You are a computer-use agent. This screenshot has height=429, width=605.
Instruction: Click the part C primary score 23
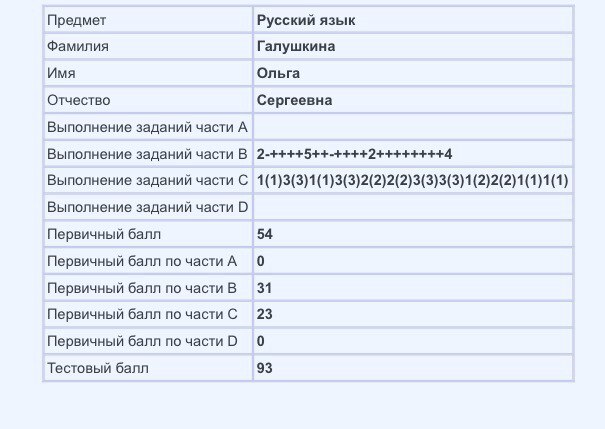point(265,314)
